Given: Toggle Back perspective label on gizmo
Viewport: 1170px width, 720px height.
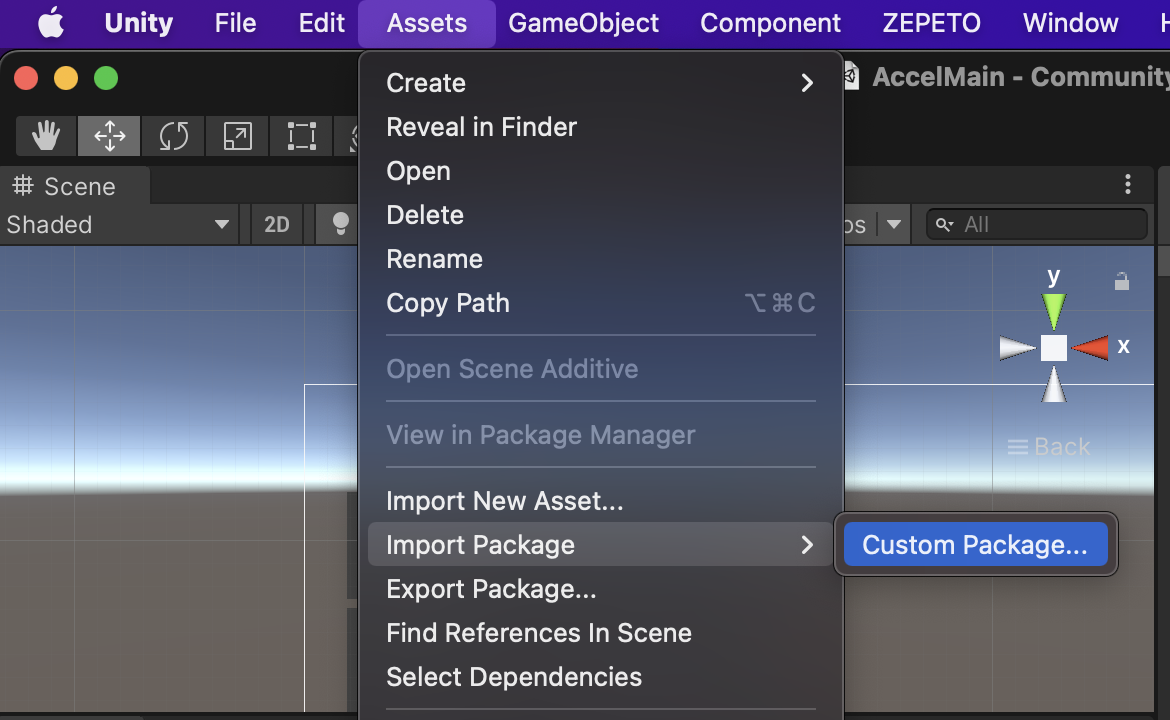Looking at the screenshot, I should coord(1048,447).
